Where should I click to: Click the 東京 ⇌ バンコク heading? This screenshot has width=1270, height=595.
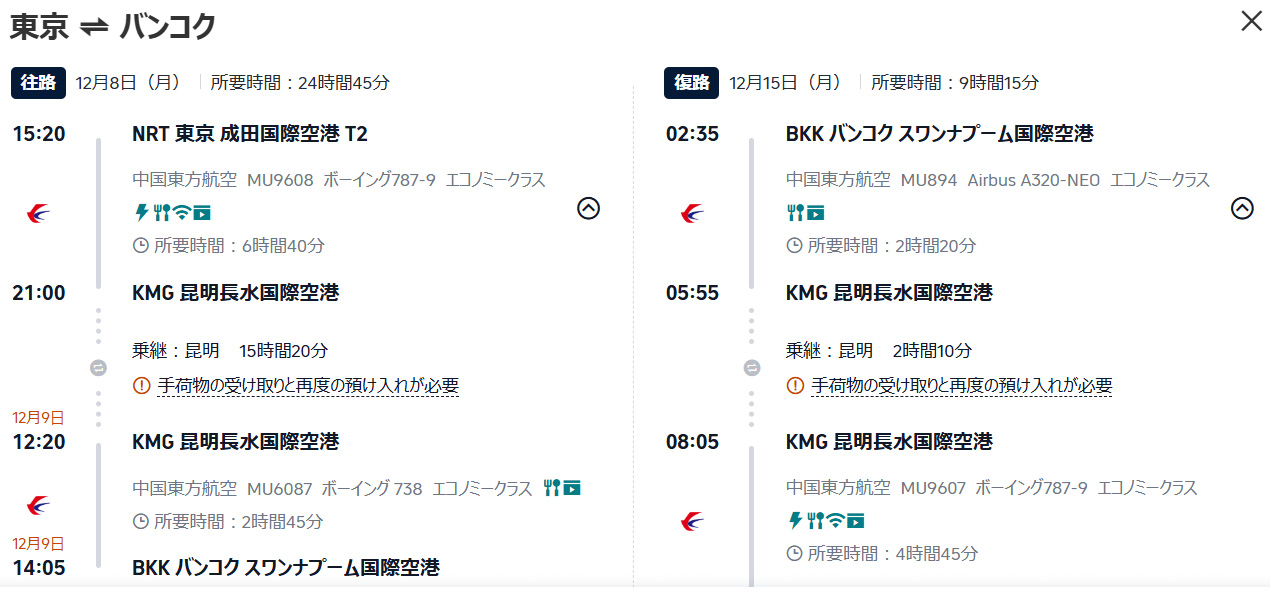pos(113,26)
